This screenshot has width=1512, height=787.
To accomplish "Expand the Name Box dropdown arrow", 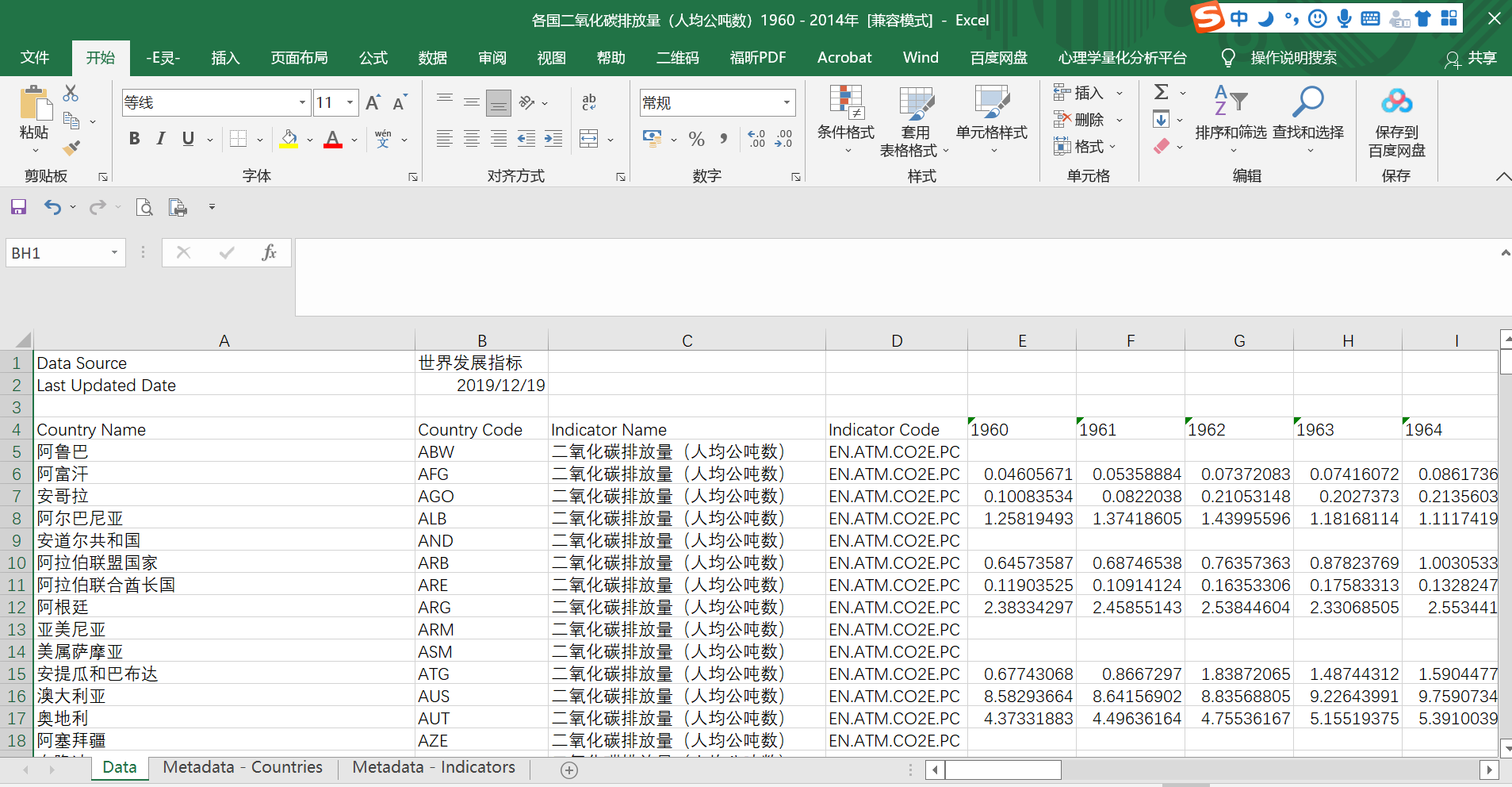I will (115, 253).
